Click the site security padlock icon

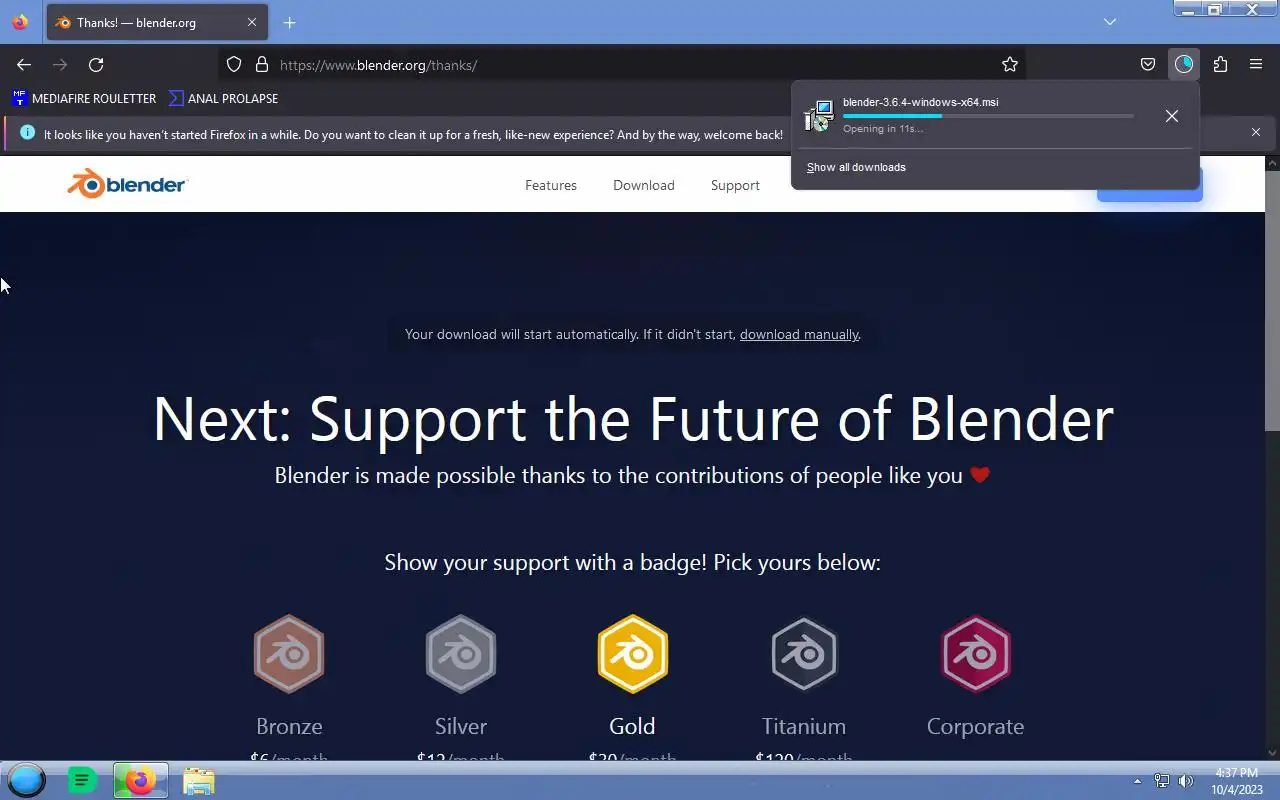click(x=262, y=64)
